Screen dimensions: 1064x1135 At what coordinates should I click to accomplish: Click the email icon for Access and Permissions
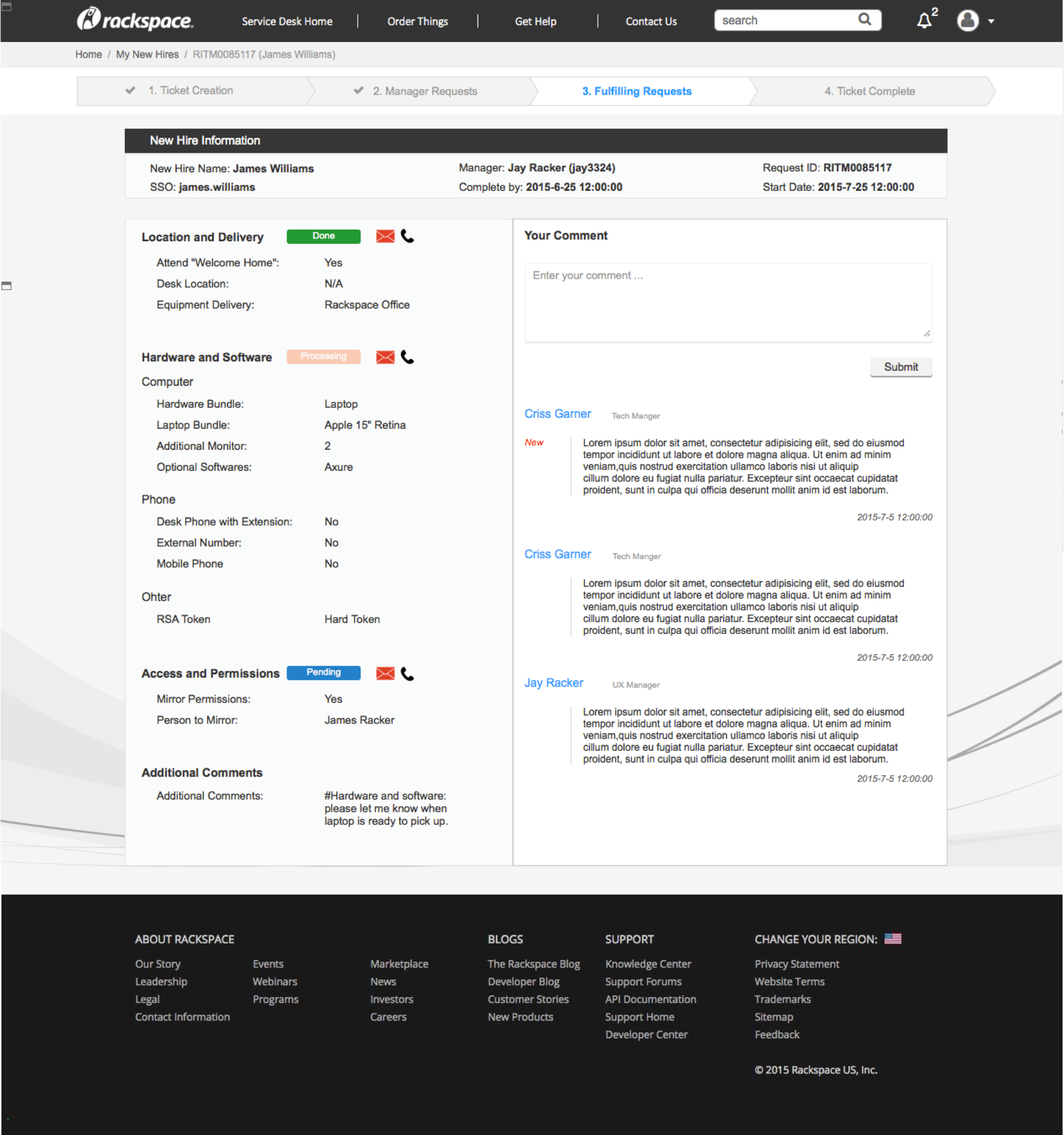(x=385, y=674)
